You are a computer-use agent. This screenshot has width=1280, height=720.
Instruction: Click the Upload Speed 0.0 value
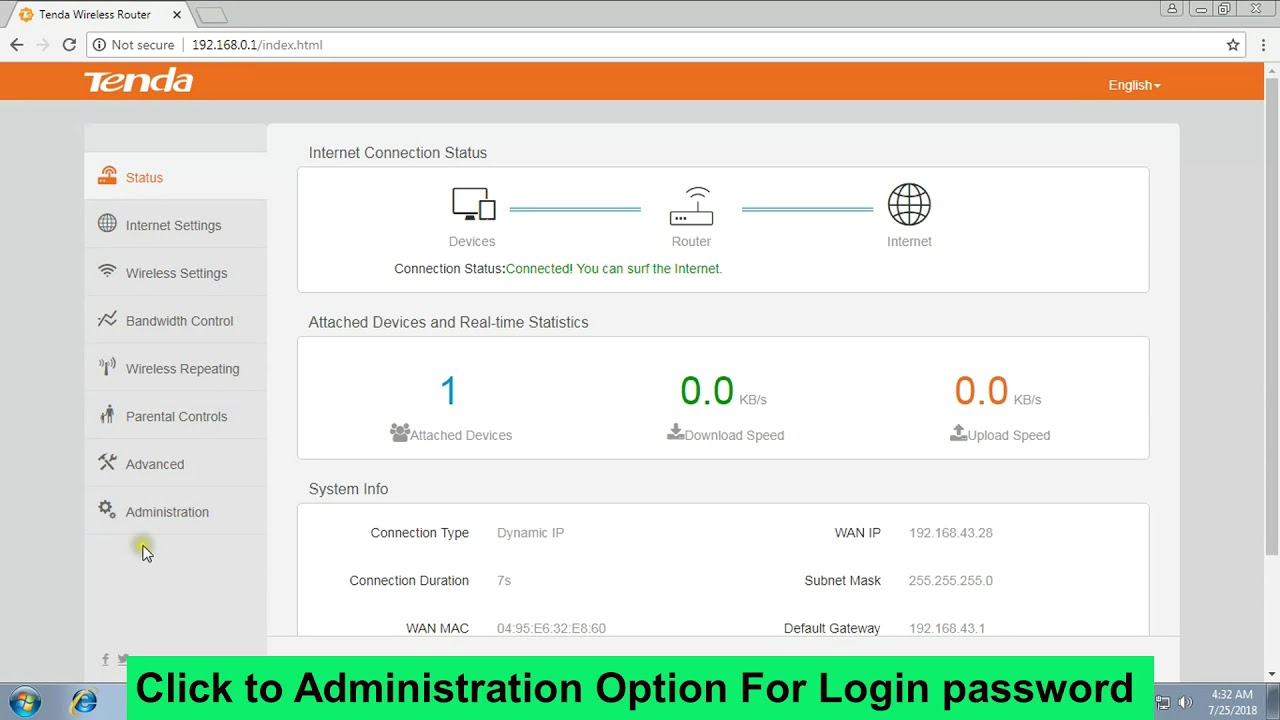click(981, 391)
